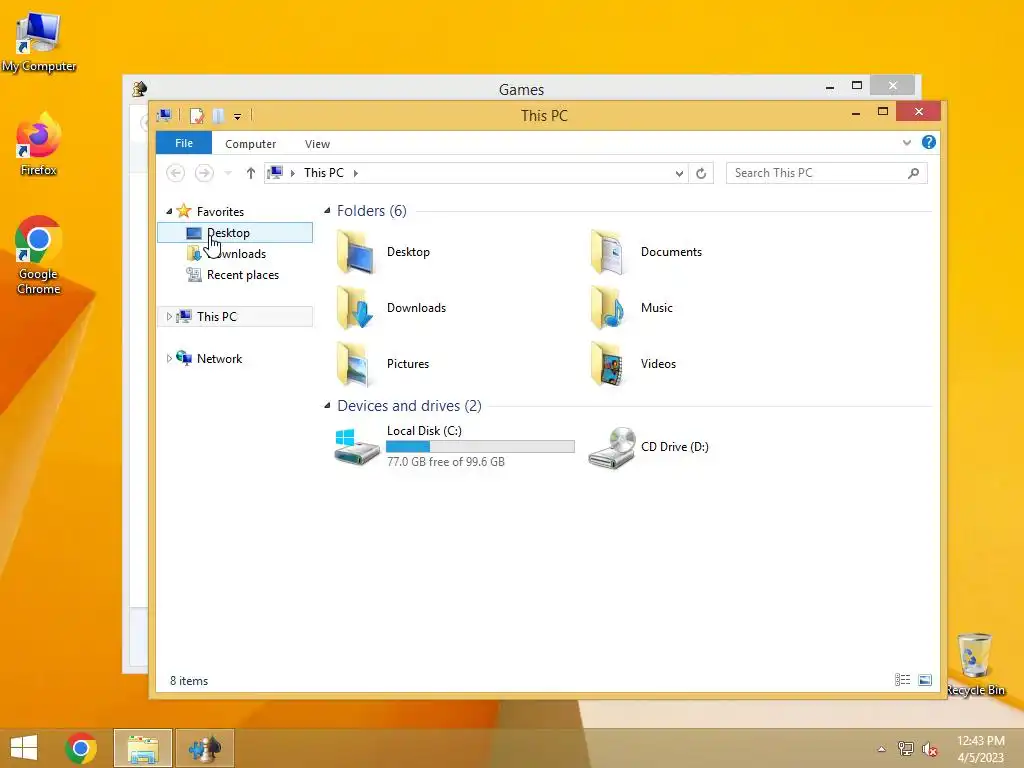
Task: Select the Local Disk (C:) drive icon
Action: point(356,447)
